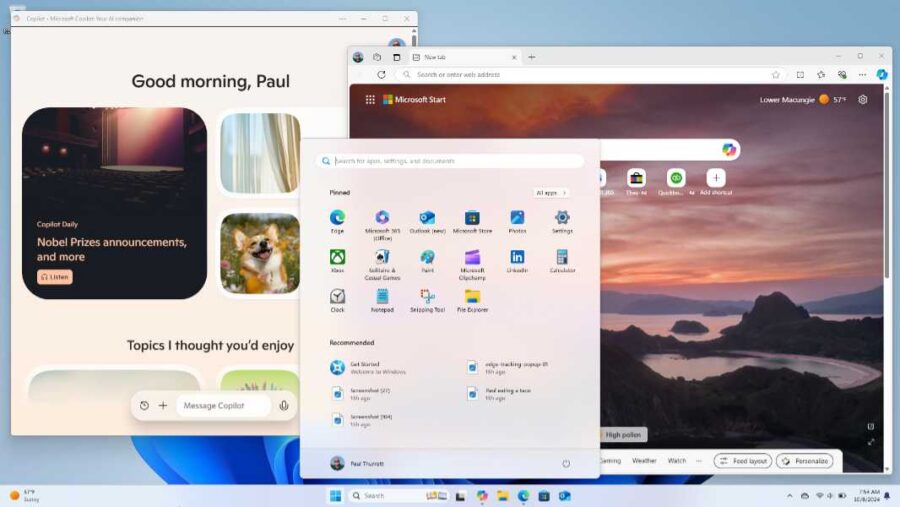This screenshot has width=900, height=507.
Task: Select the Weather feed tab
Action: pyautogui.click(x=644, y=460)
